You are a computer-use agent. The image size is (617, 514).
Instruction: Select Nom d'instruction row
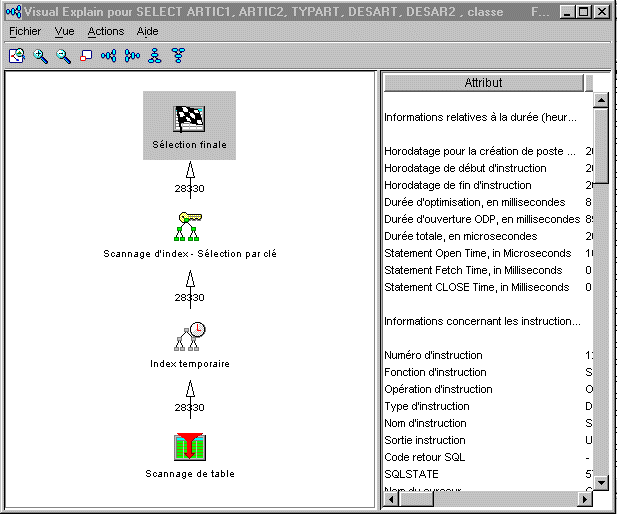click(x=488, y=423)
